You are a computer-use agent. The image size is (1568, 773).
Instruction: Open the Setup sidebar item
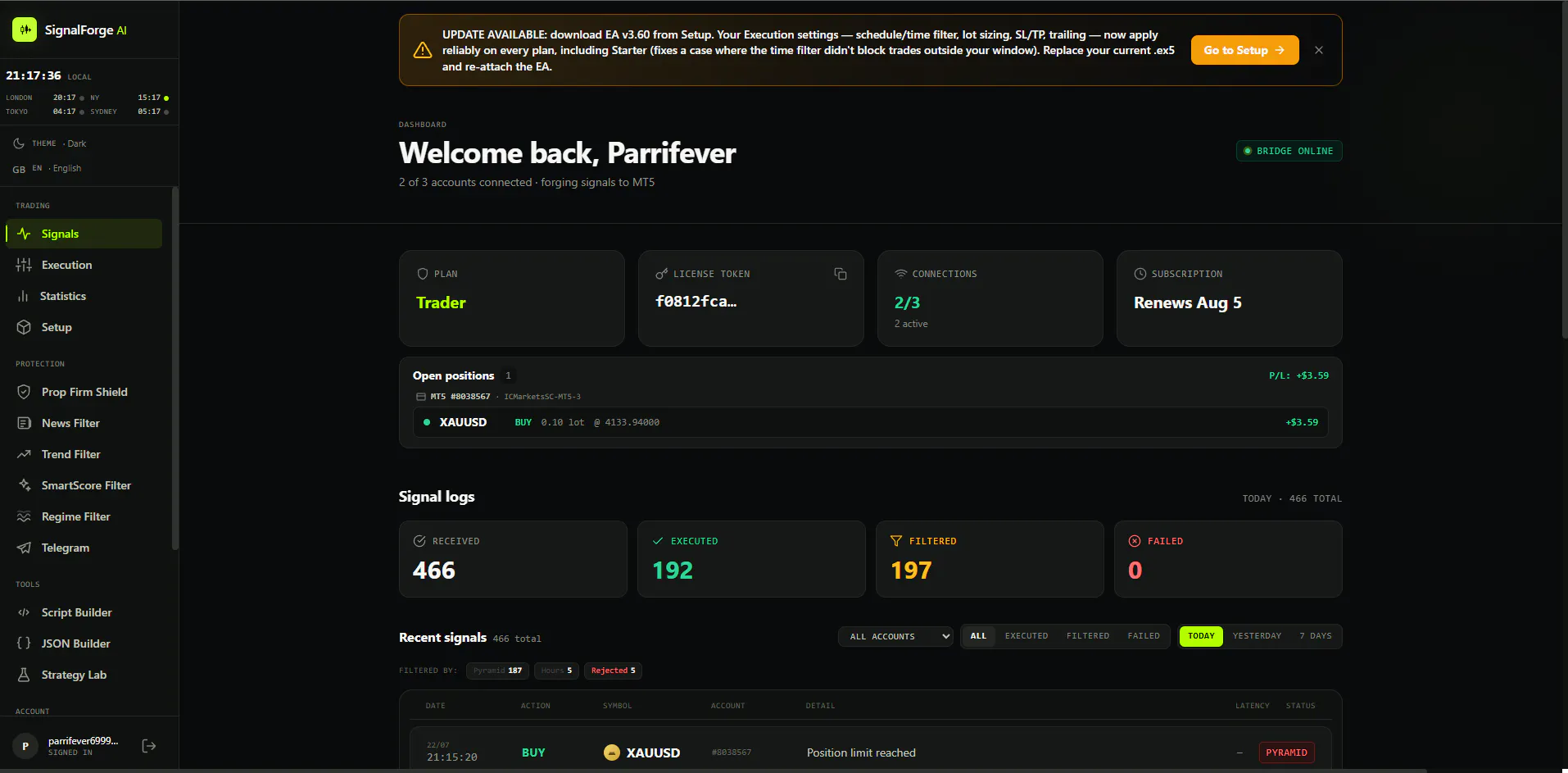[84, 327]
